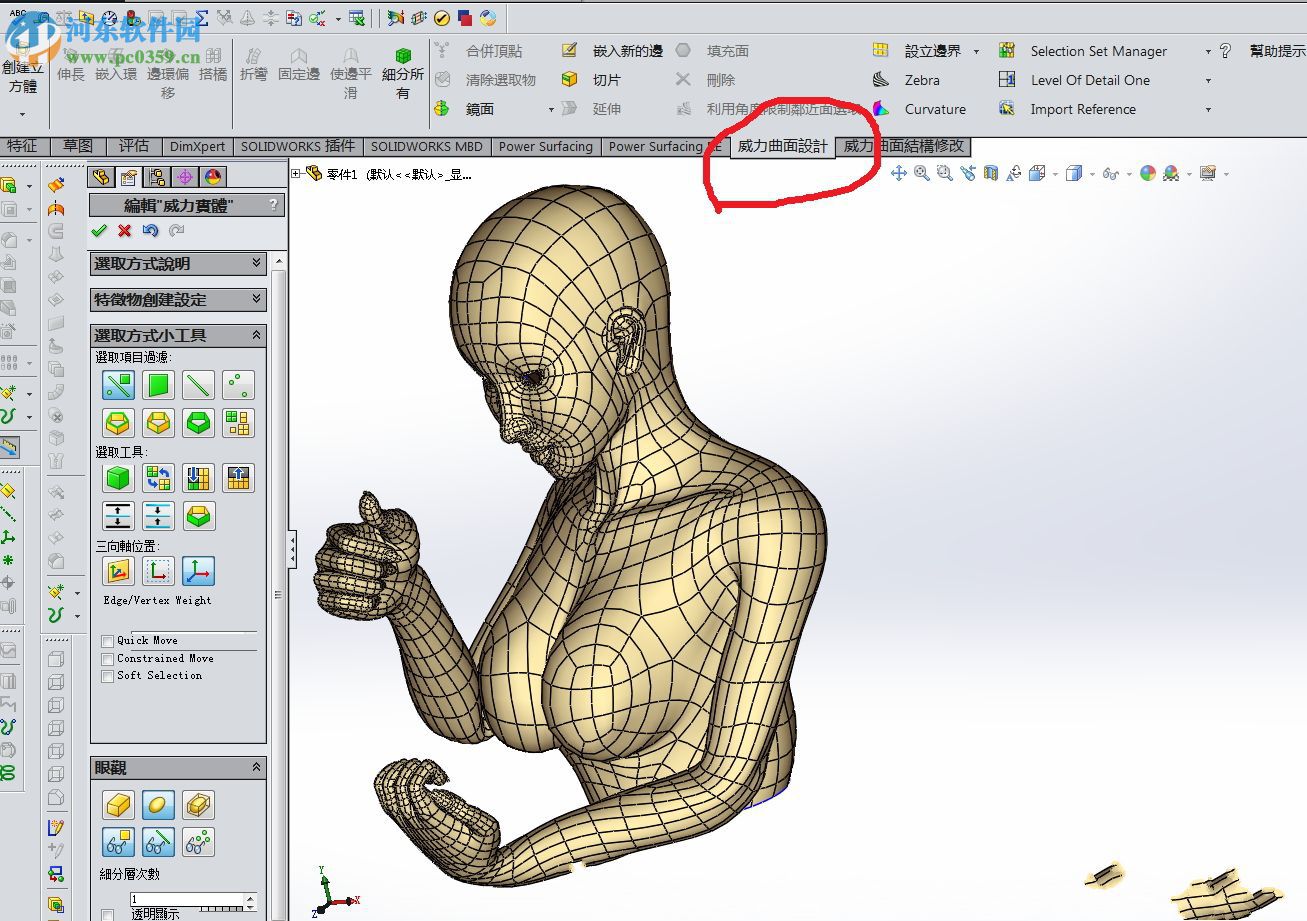Select the face filter icon (green square)
The width and height of the screenshot is (1307, 921).
click(158, 385)
